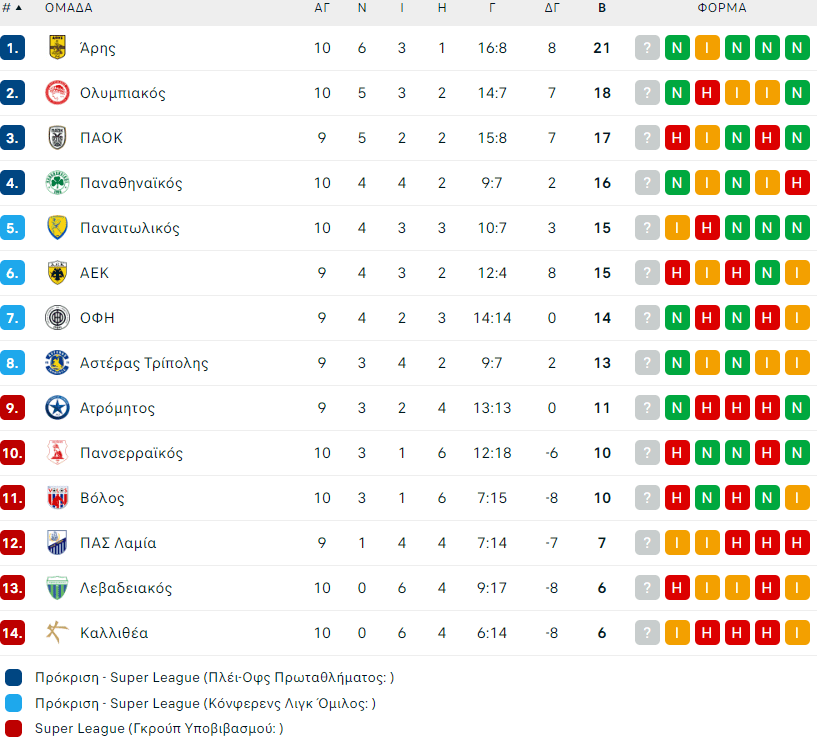This screenshot has width=817, height=740.
Task: Click Παναθηναϊκός red Η last-match badge
Action: [797, 183]
